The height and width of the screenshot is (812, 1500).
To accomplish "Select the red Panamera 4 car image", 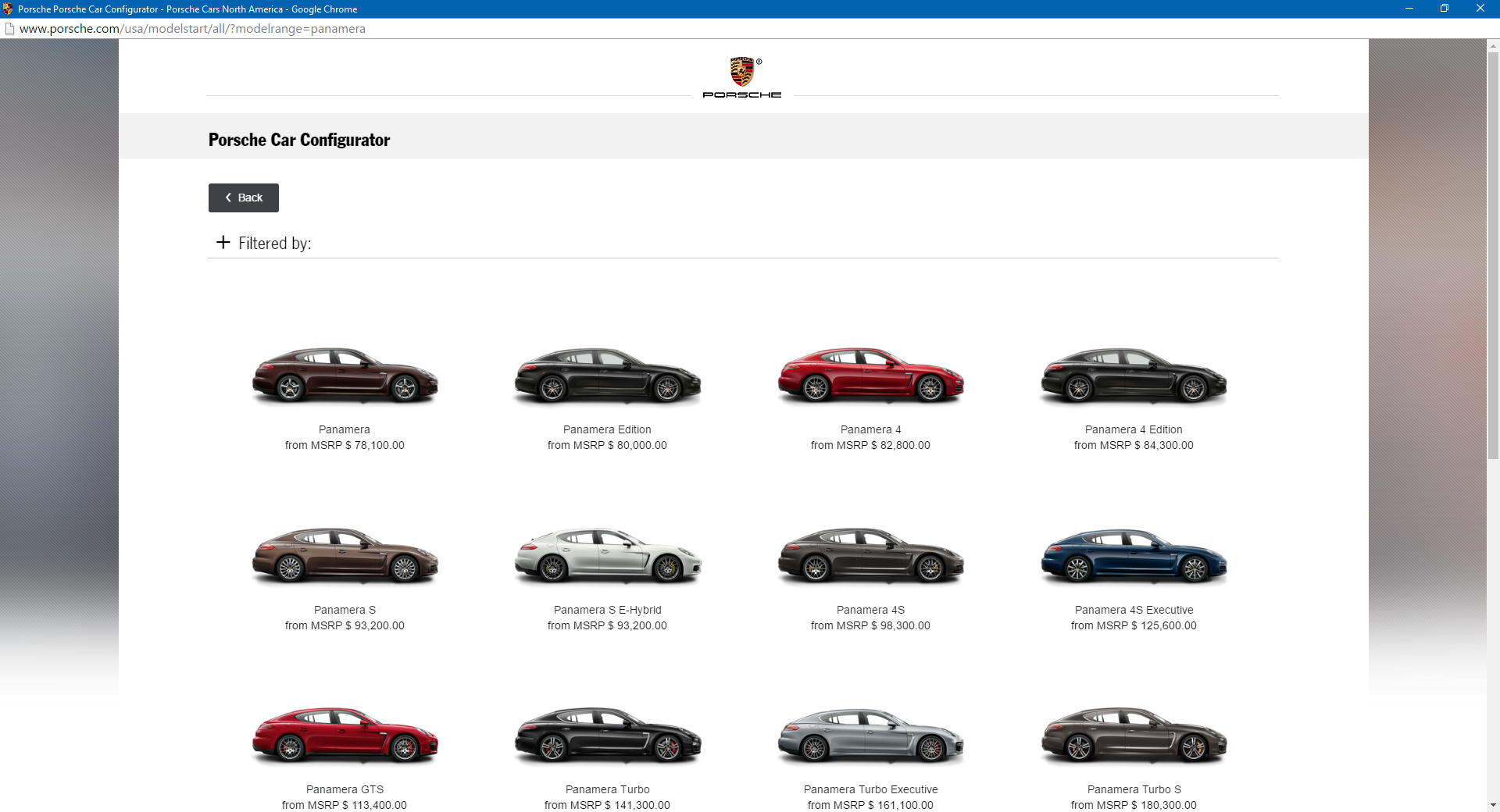I will [870, 376].
